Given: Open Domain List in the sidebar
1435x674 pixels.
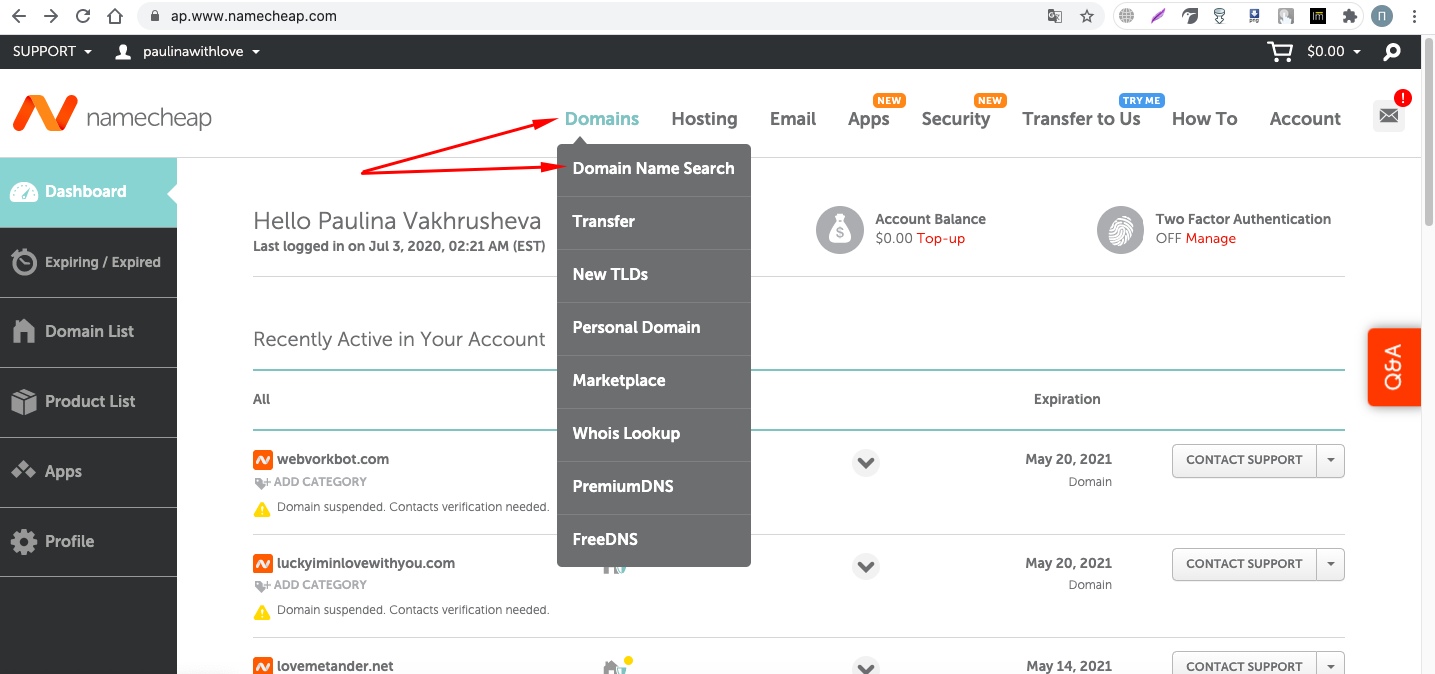Looking at the screenshot, I should (88, 332).
